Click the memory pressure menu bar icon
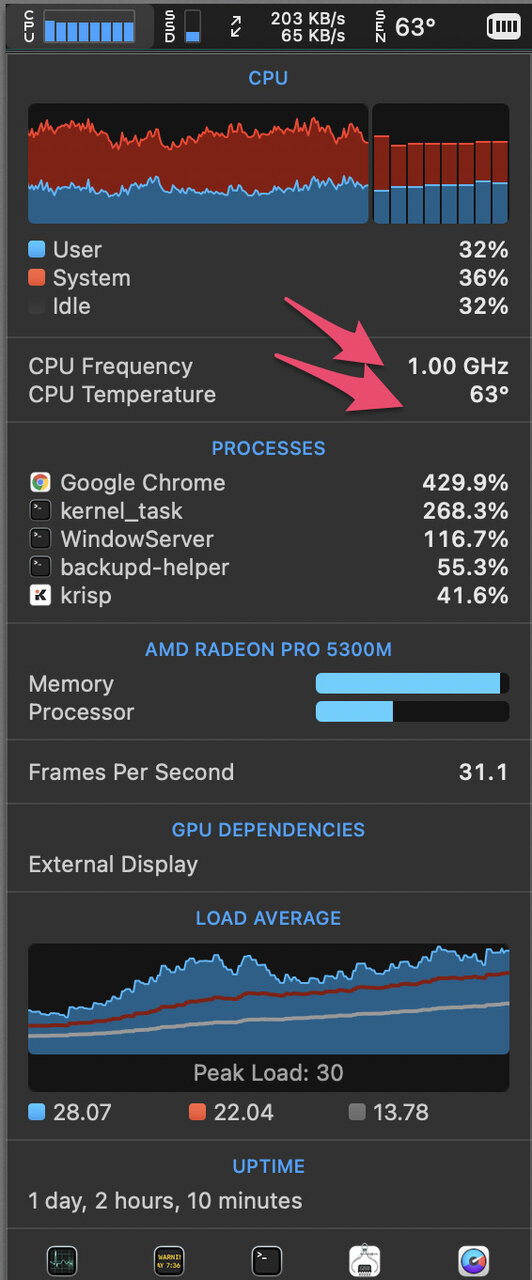 click(504, 27)
